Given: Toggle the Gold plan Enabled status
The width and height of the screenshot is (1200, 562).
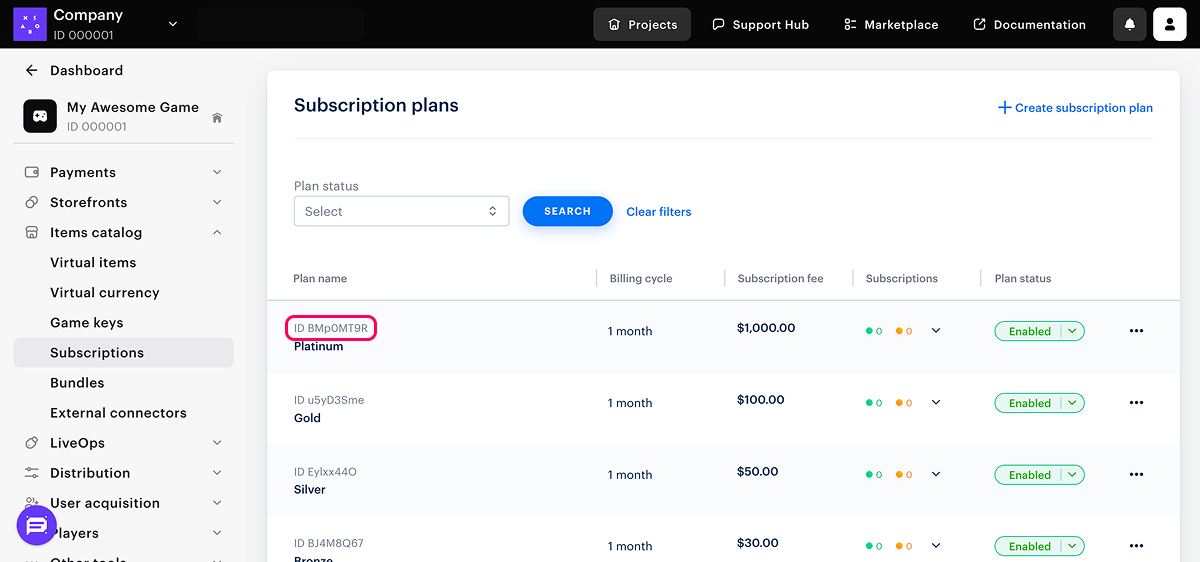Looking at the screenshot, I should 1039,403.
